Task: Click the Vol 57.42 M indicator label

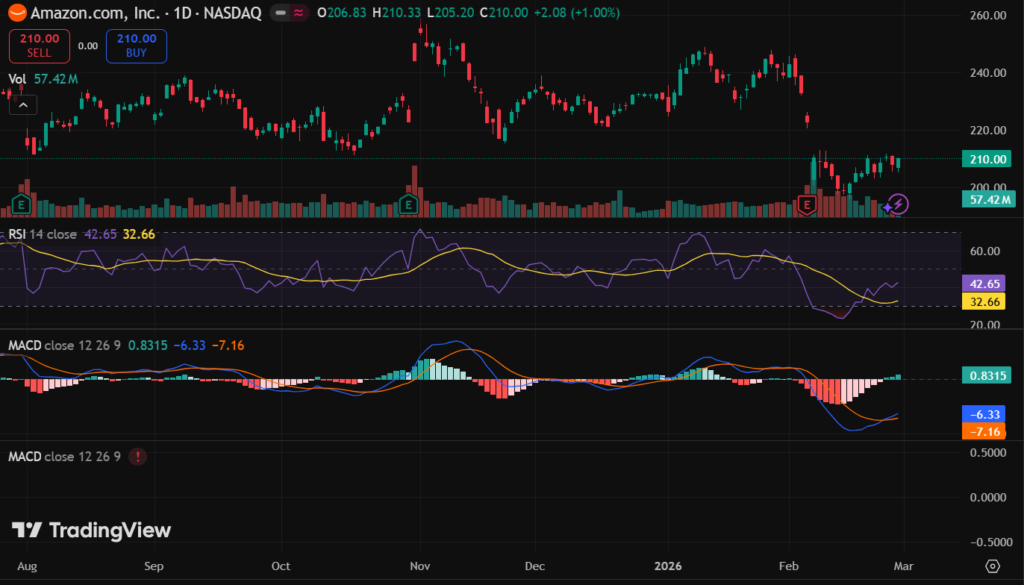Action: (x=42, y=78)
